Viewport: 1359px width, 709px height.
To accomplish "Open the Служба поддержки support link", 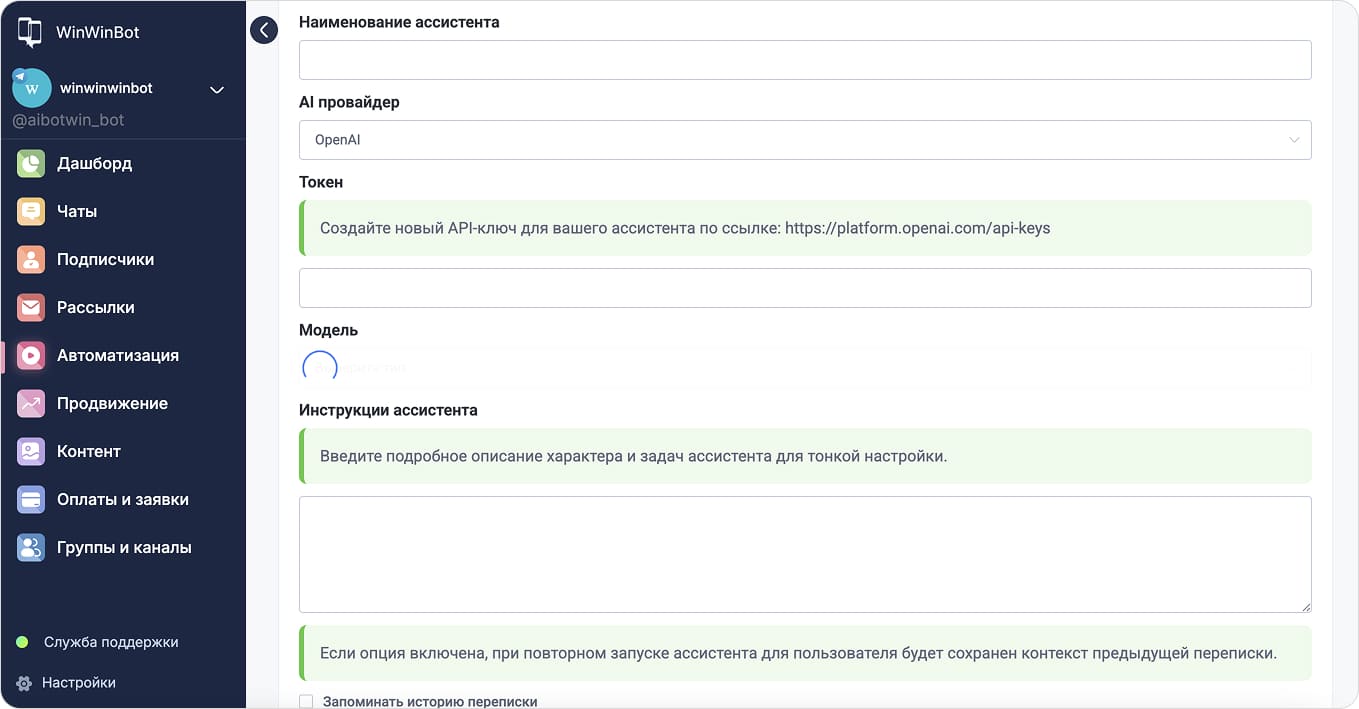I will pos(110,642).
